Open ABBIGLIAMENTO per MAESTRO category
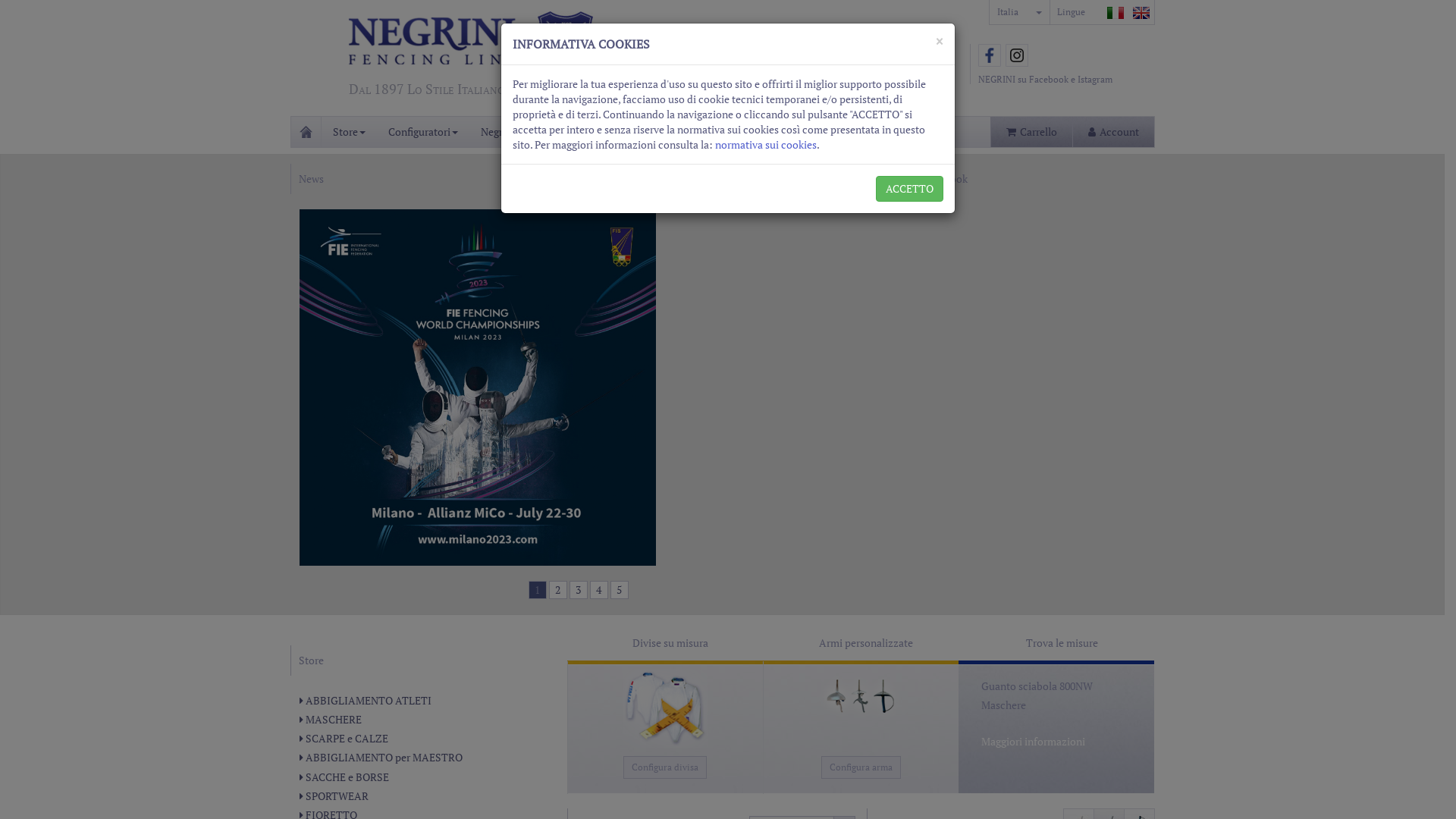Image resolution: width=1456 pixels, height=819 pixels. [384, 758]
